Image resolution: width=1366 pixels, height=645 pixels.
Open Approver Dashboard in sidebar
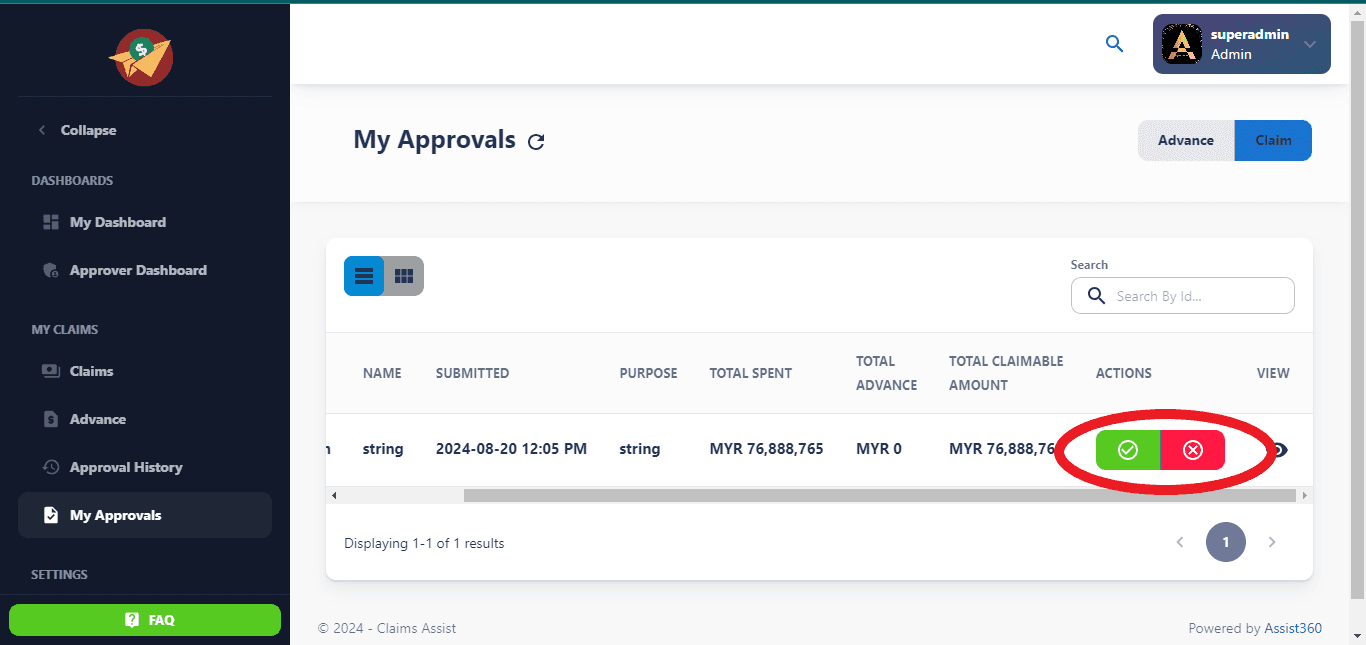(x=138, y=270)
